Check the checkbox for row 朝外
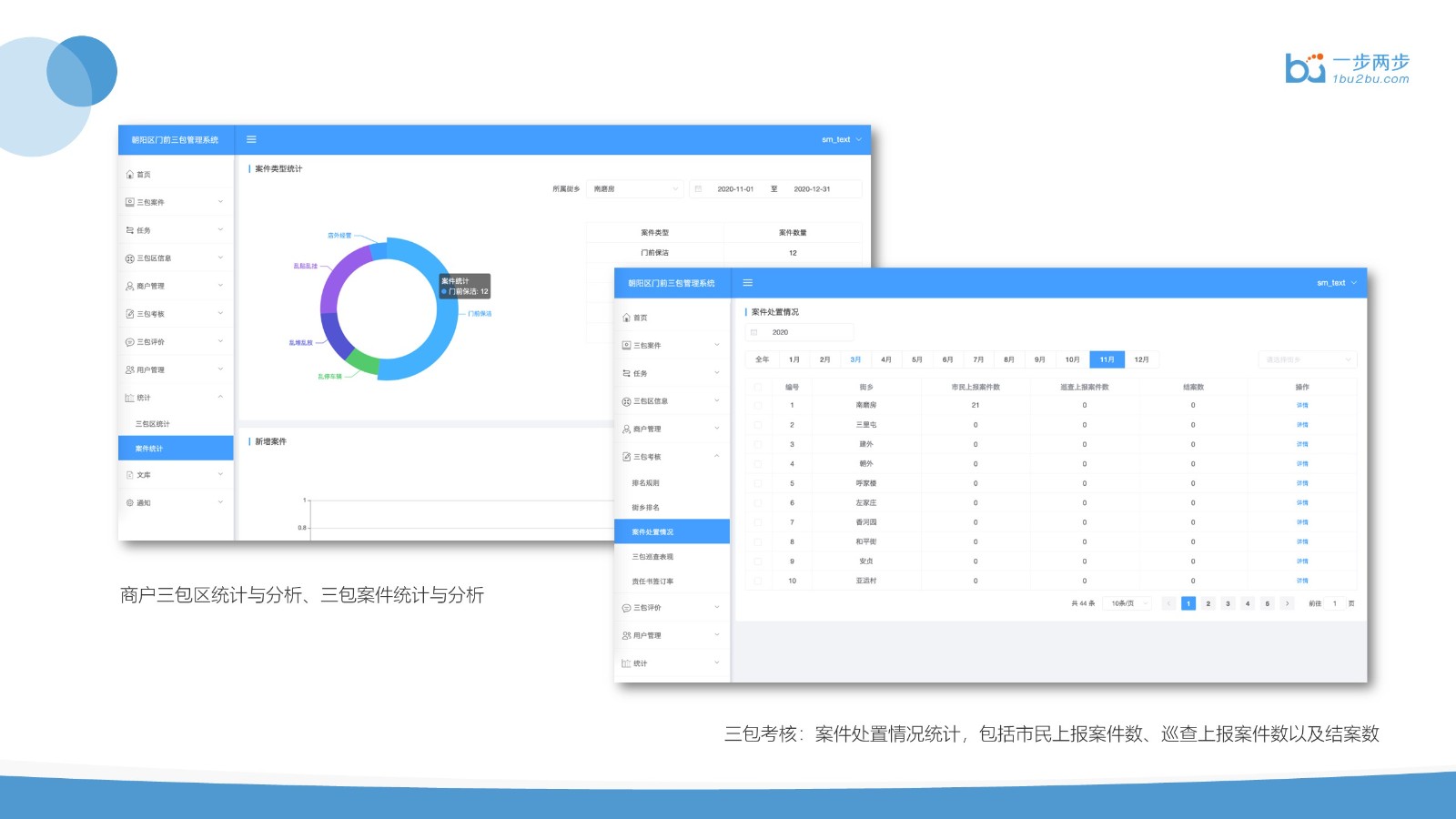This screenshot has width=1456, height=819. point(757,464)
